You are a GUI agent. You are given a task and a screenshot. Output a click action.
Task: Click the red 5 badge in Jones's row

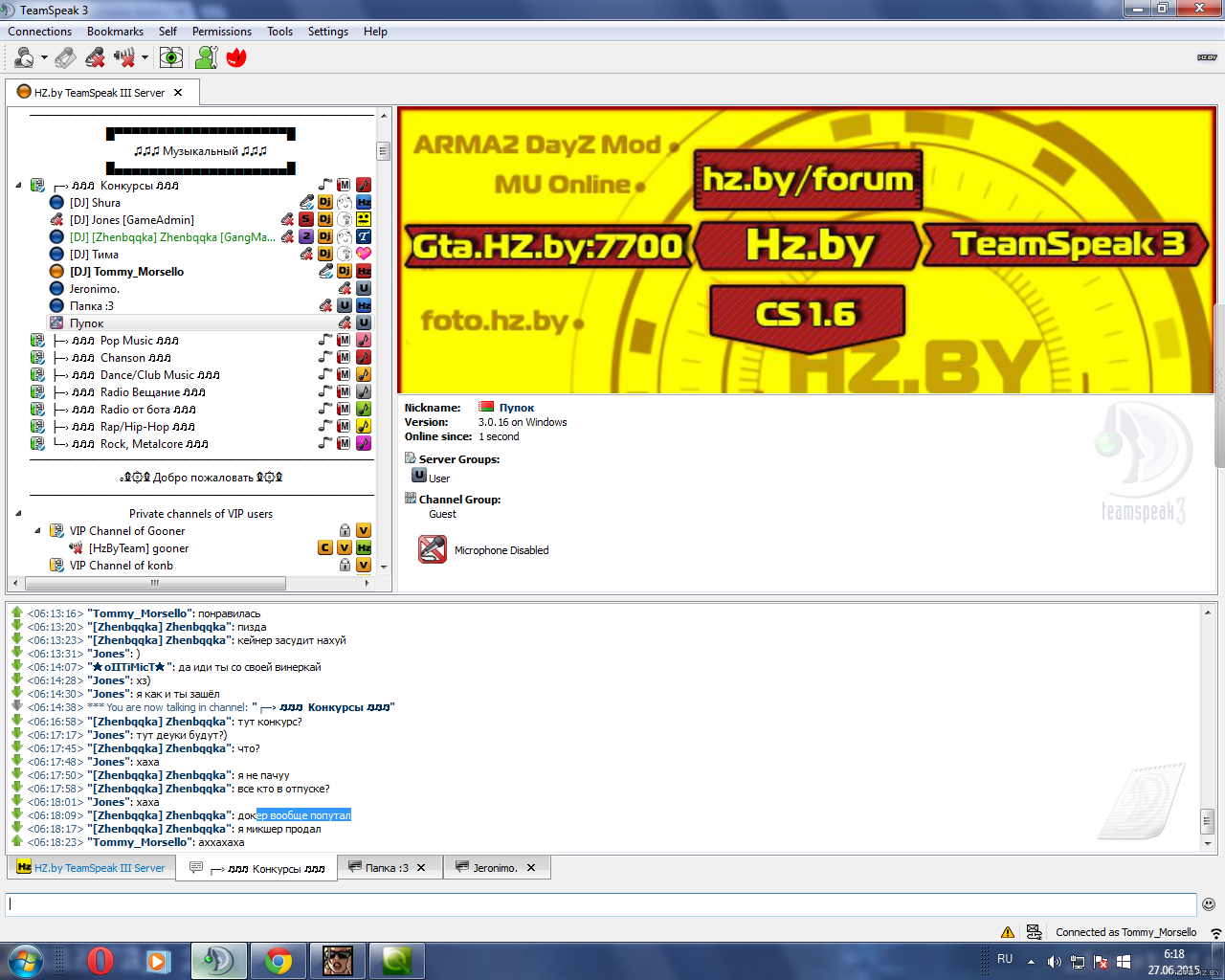coord(306,219)
